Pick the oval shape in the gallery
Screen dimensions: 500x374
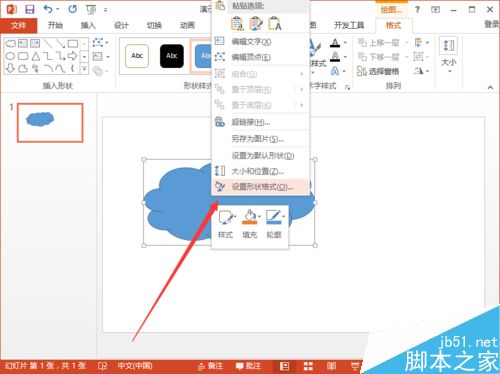coord(10,56)
